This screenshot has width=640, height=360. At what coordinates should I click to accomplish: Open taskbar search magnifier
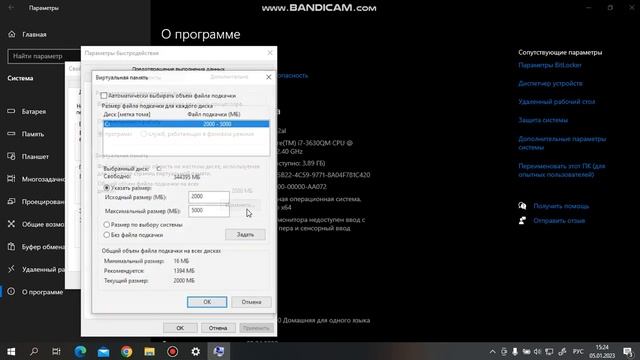(x=34, y=351)
